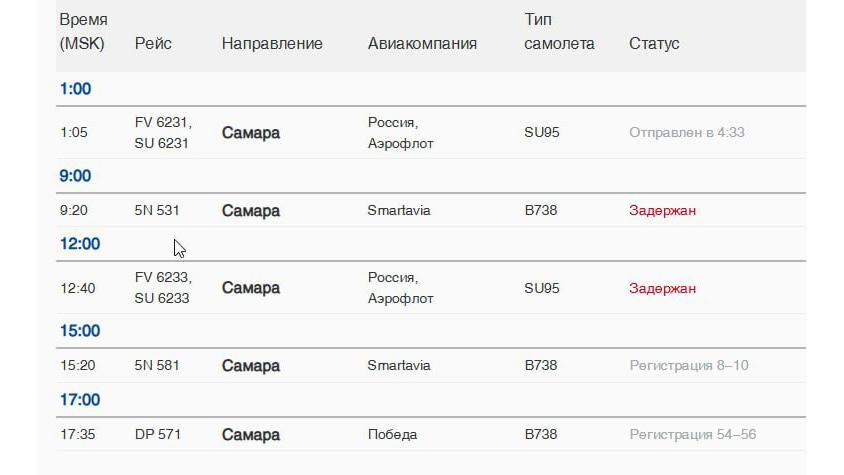Click flight number FV 6231, SU 6231
The width and height of the screenshot is (844, 475).
click(x=163, y=132)
